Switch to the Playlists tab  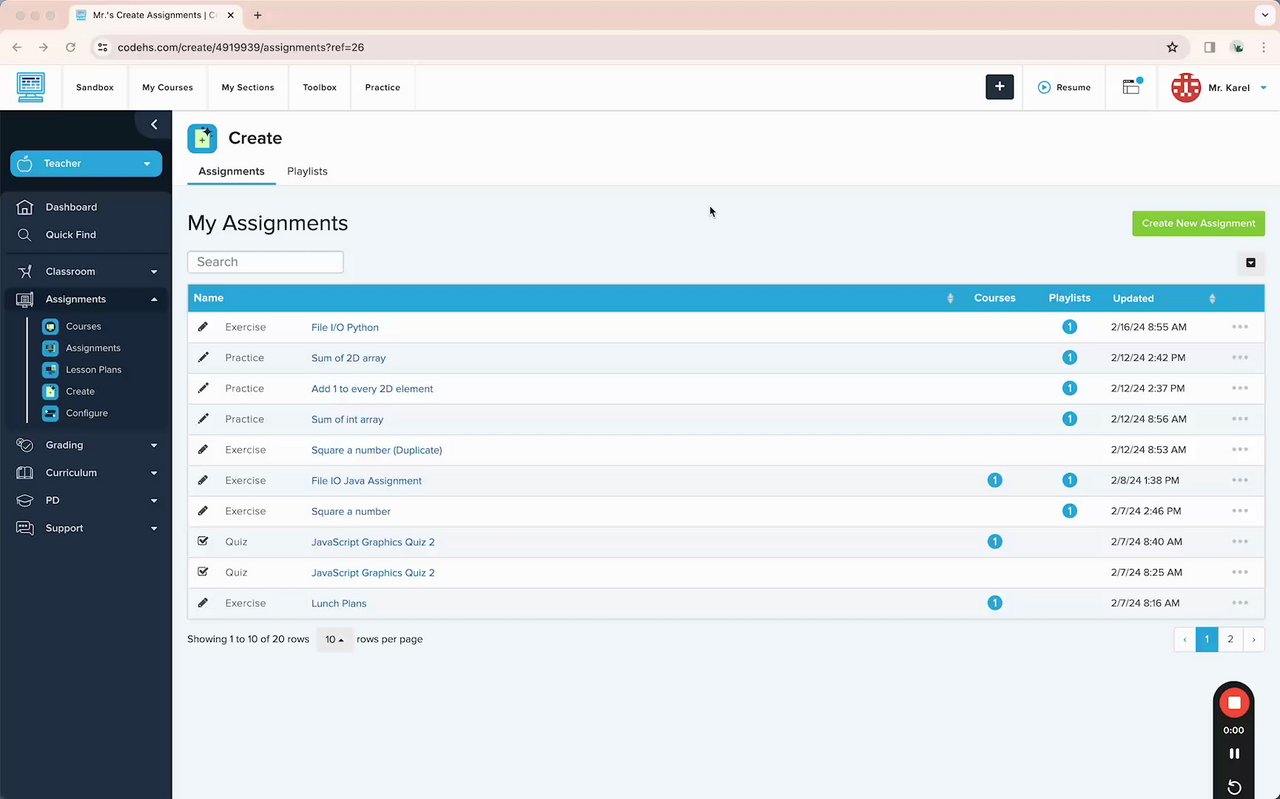pyautogui.click(x=307, y=171)
